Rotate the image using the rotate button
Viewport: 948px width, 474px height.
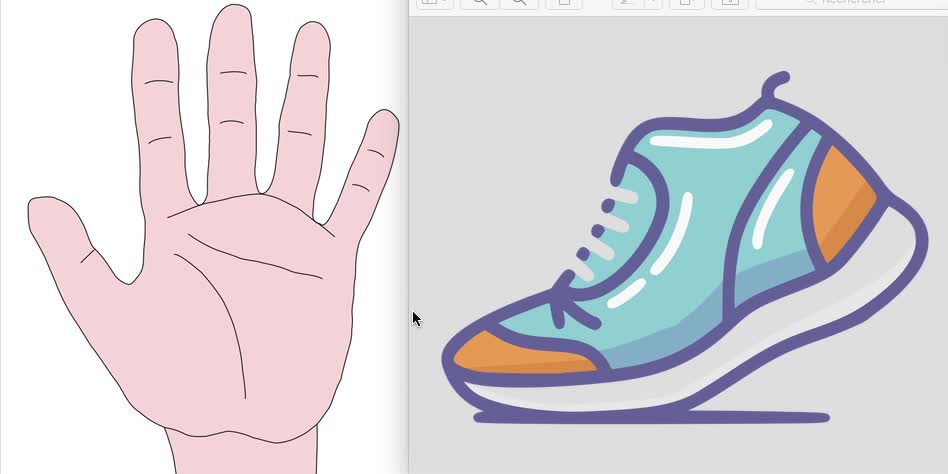point(686,3)
